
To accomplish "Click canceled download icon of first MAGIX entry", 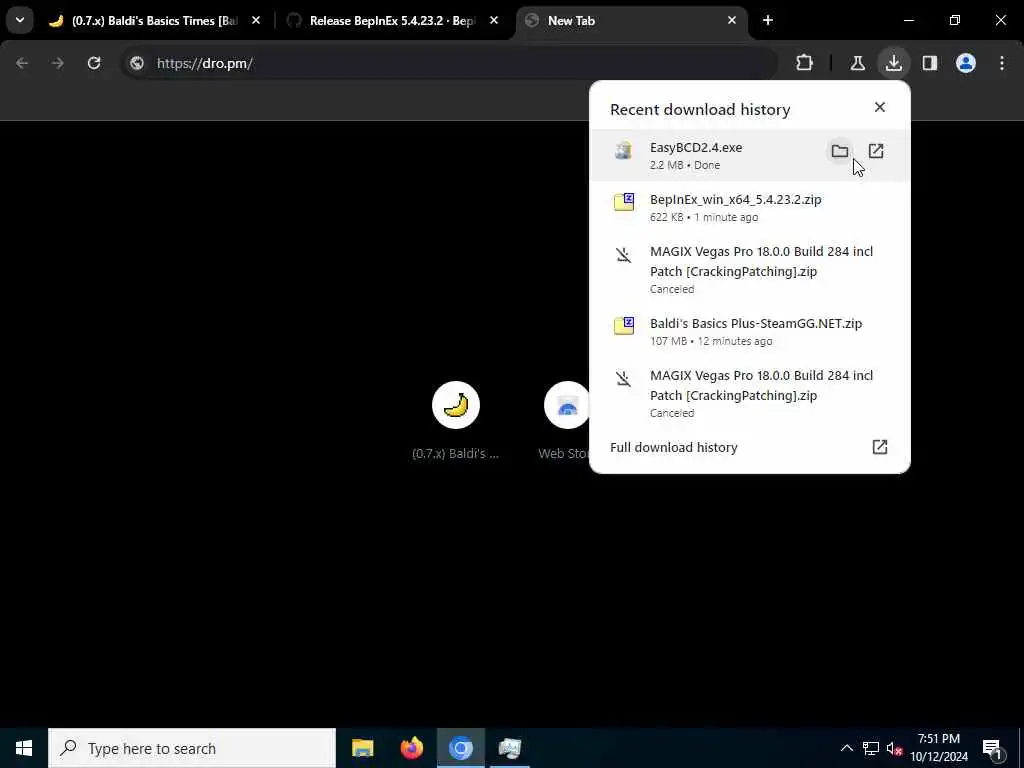I will (624, 255).
